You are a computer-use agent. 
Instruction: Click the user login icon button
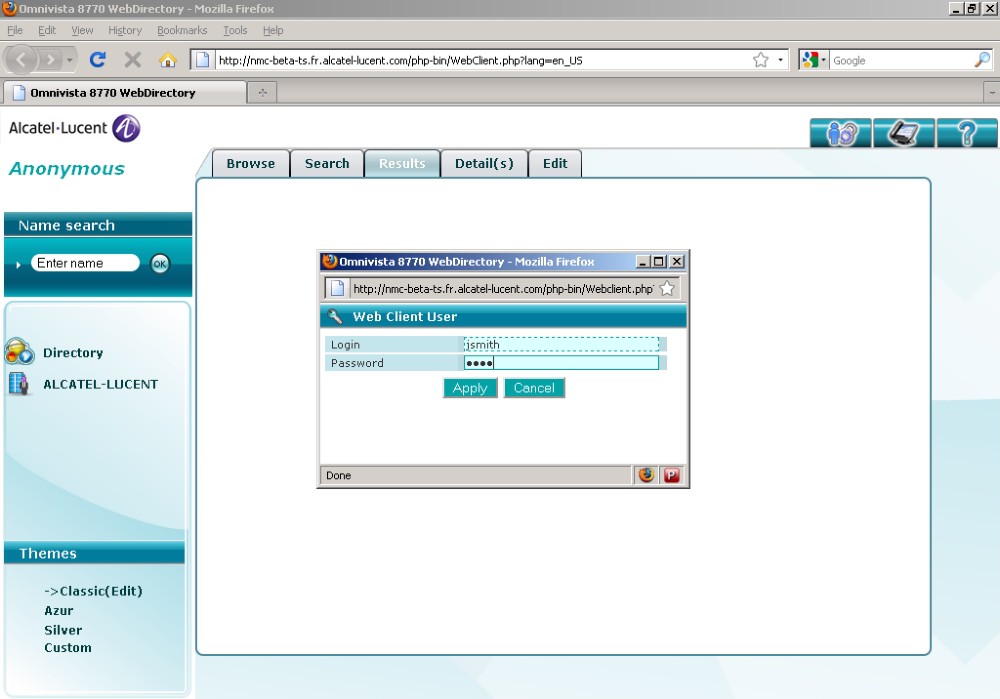[841, 133]
